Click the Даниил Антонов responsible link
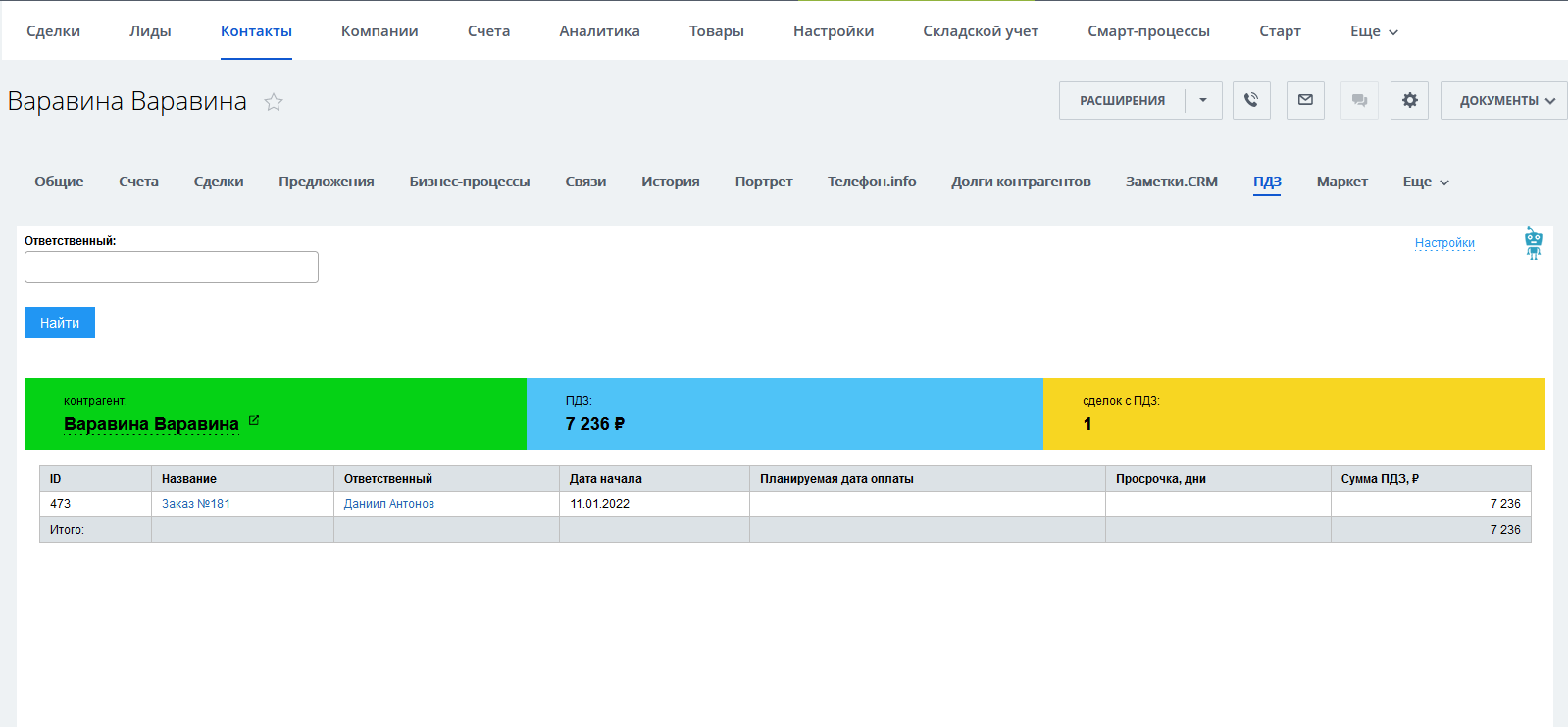Image resolution: width=1568 pixels, height=727 pixels. pos(388,504)
